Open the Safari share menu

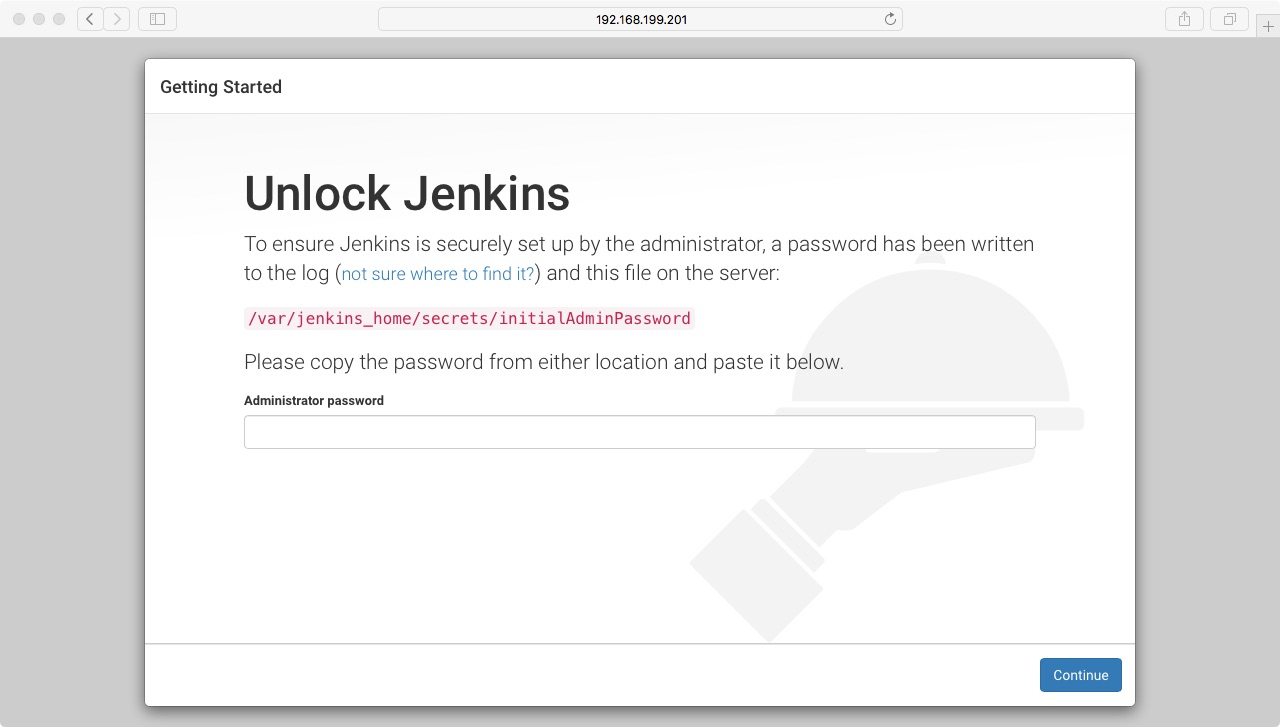click(1184, 19)
